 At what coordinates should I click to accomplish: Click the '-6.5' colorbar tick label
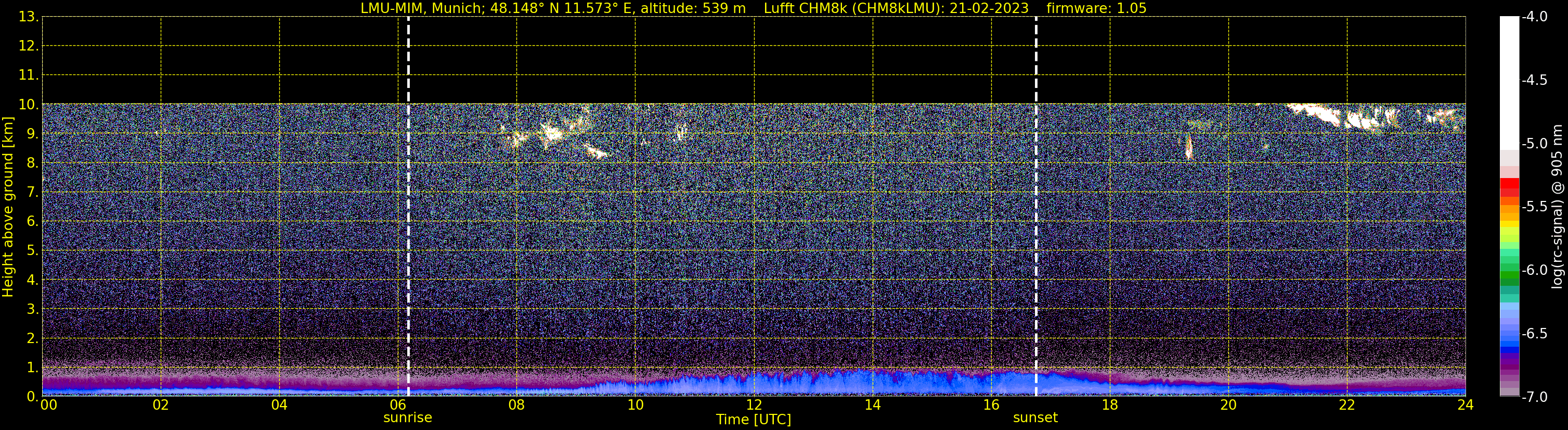[1534, 333]
